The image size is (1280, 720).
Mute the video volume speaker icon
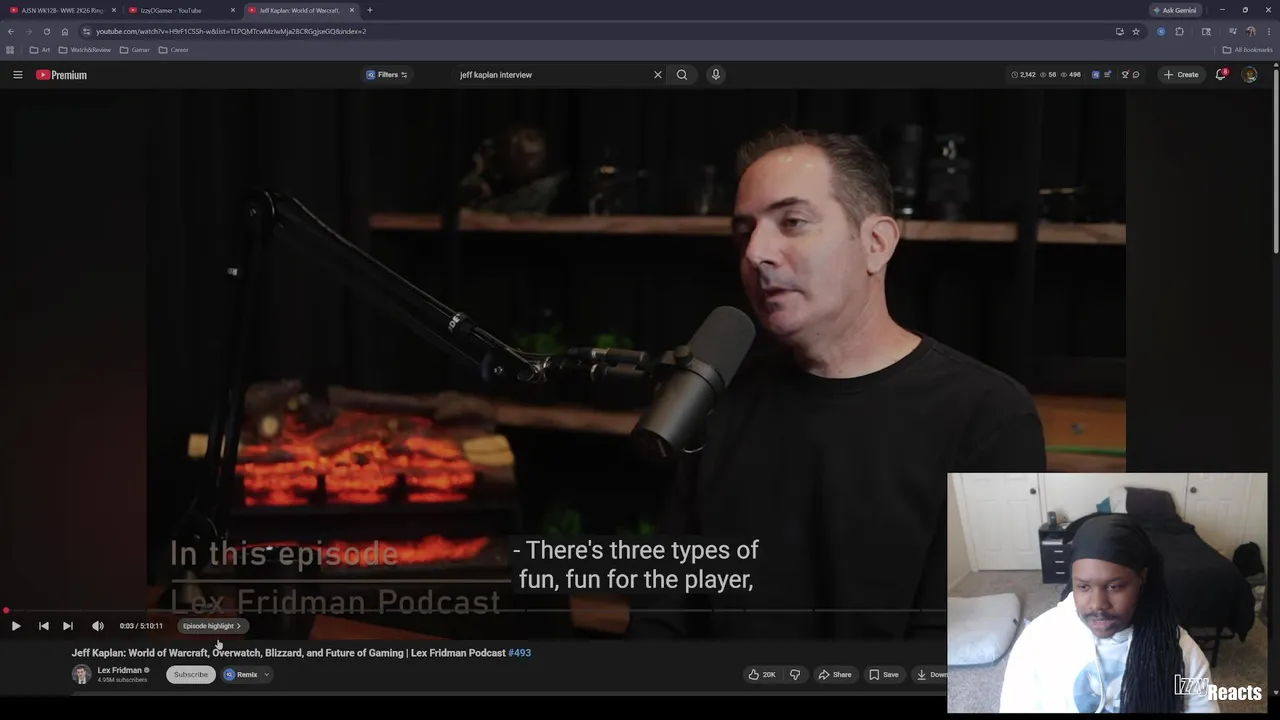pyautogui.click(x=98, y=626)
